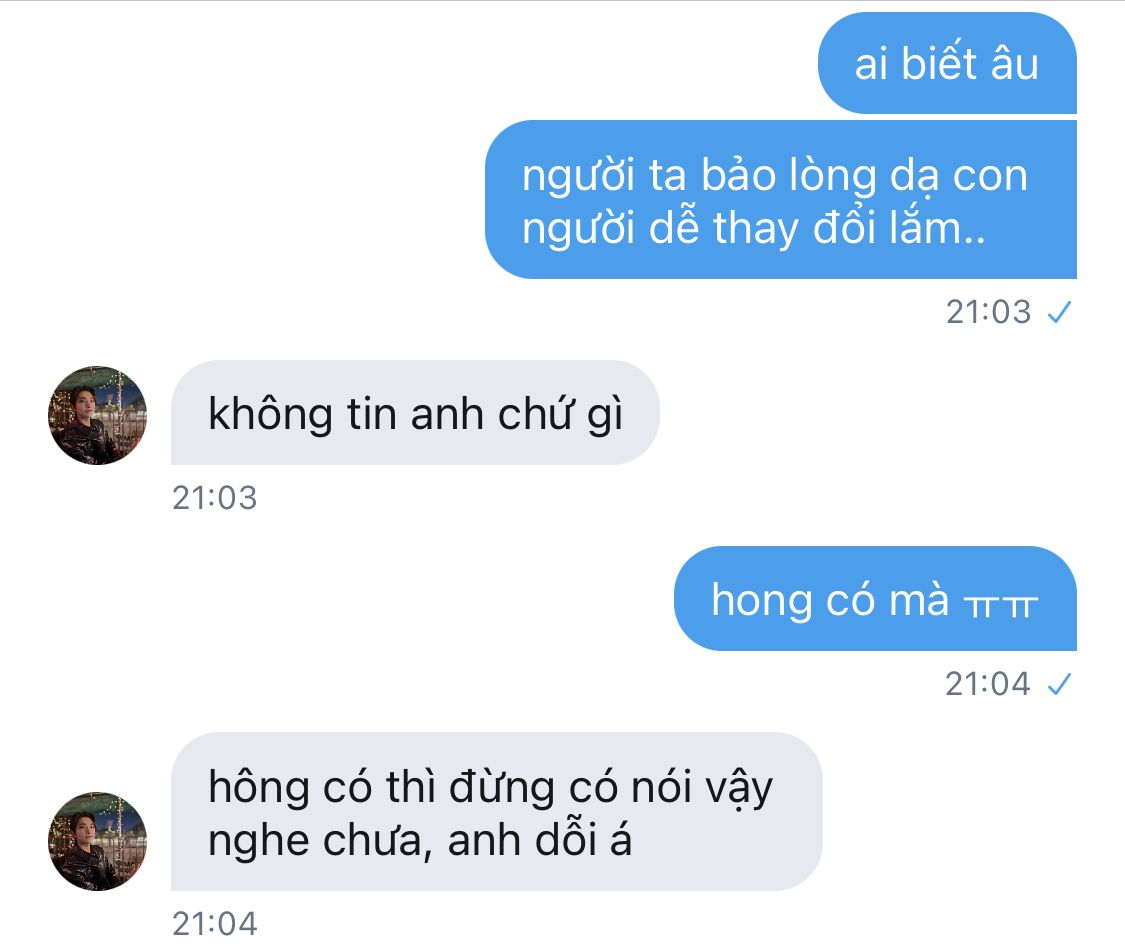Open the sender's avatar beside 'không tin anh chứ gì'
The height and width of the screenshot is (946, 1125).
(x=98, y=415)
